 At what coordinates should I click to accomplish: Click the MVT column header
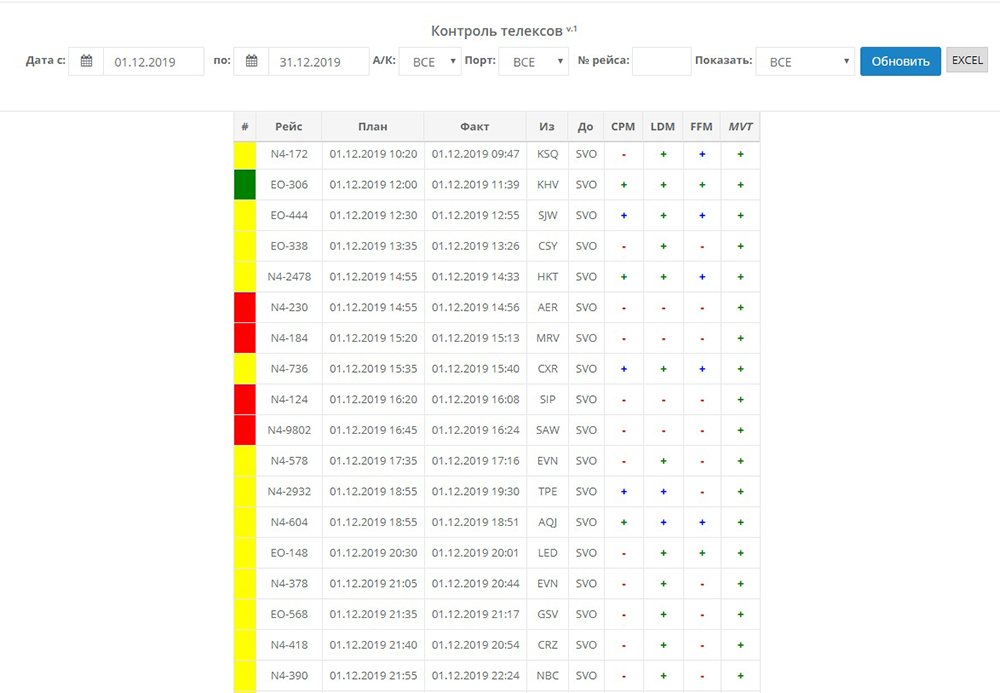click(x=740, y=126)
